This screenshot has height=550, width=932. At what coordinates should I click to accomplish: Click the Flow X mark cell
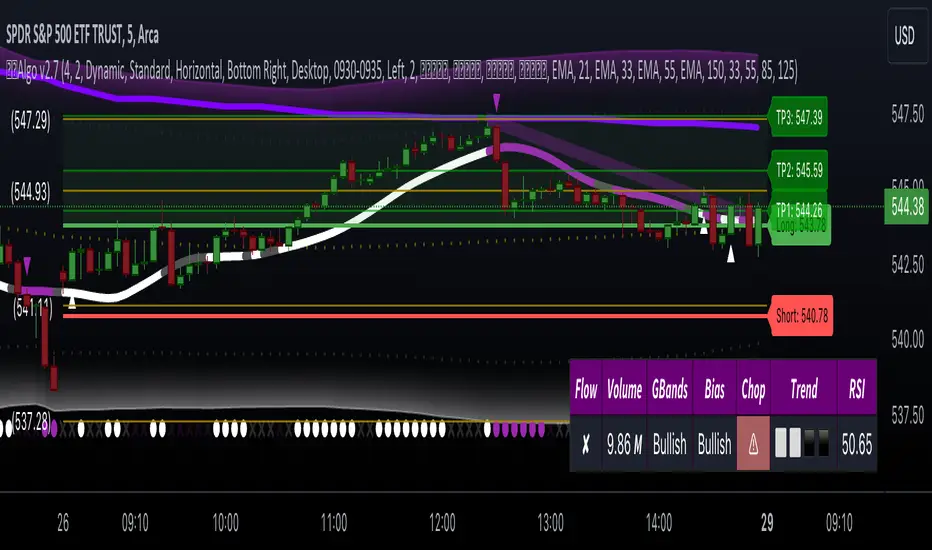pos(586,444)
